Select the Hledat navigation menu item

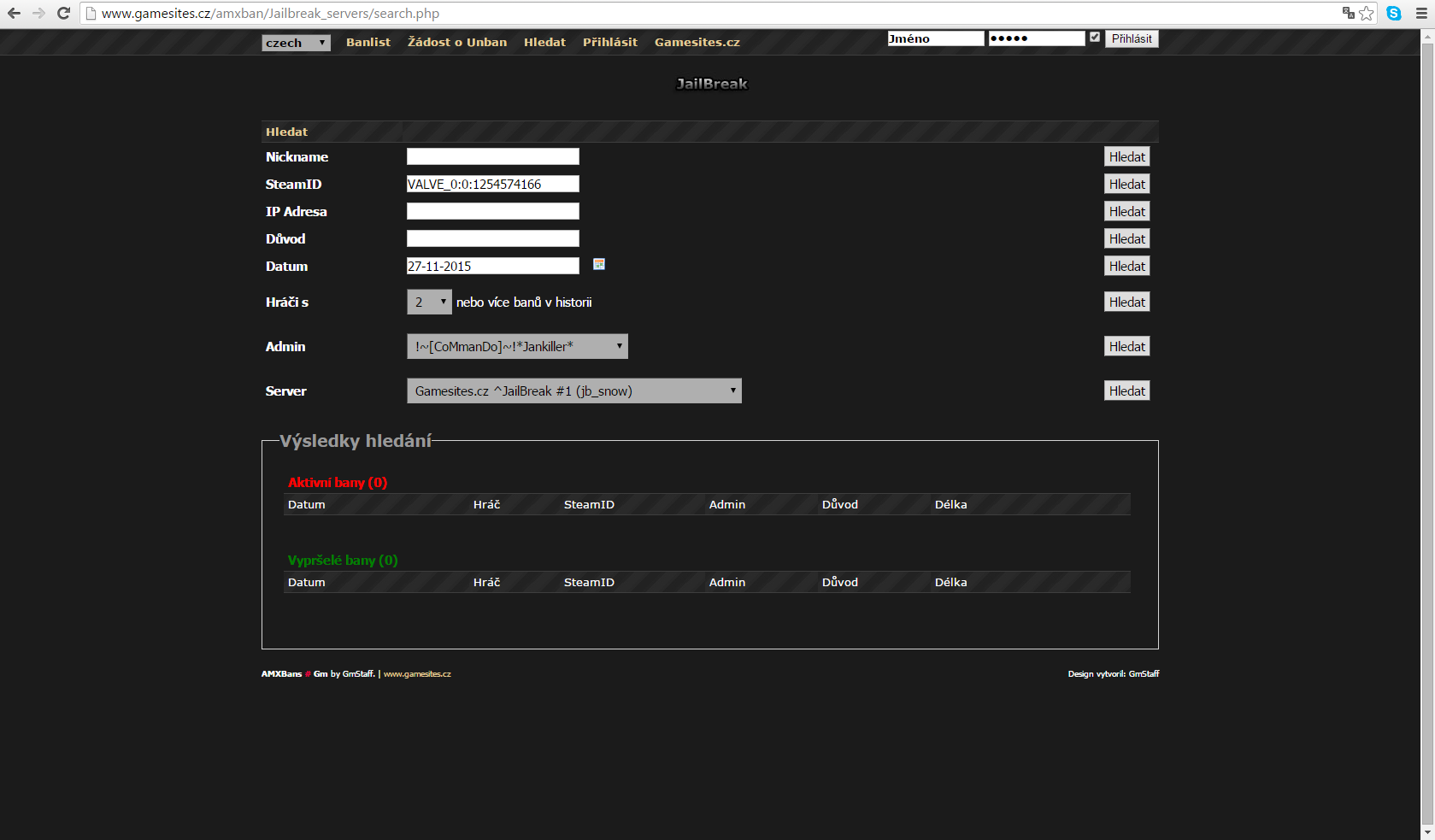(x=544, y=42)
